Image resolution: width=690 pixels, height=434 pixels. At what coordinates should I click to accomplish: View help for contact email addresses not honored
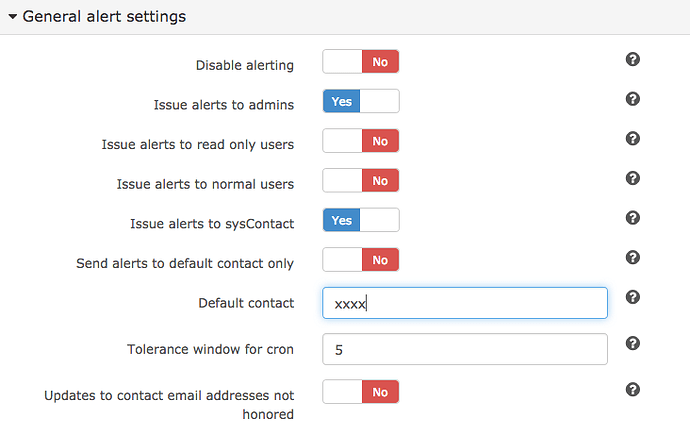632,390
